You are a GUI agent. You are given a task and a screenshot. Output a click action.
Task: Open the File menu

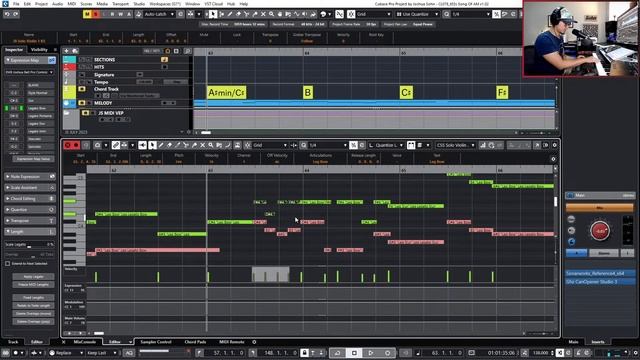(x=16, y=4)
